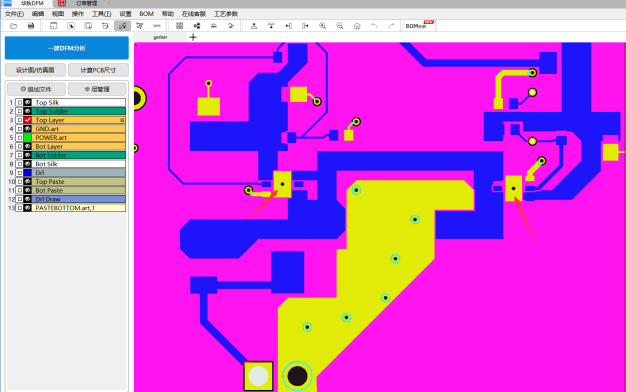Viewport: 626px width, 392px height.
Task: Click the zoom in magnifier icon
Action: [x=322, y=26]
